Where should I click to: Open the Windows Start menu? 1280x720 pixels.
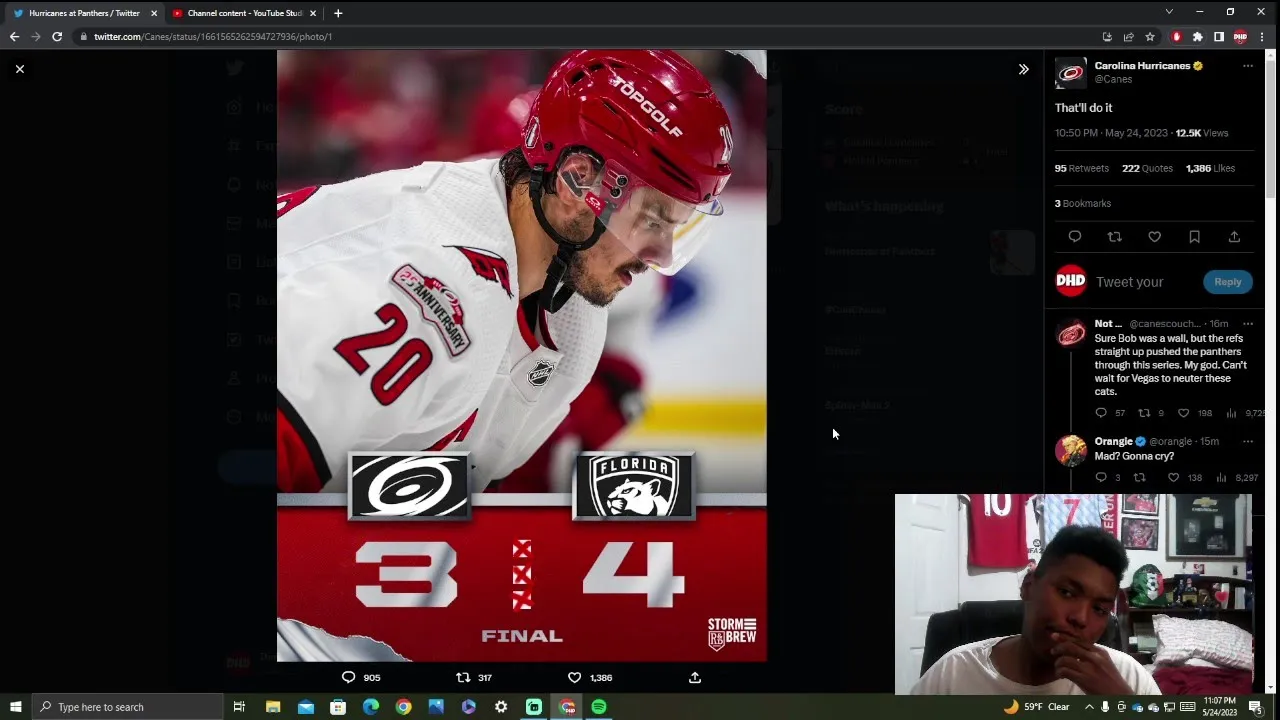coord(15,707)
